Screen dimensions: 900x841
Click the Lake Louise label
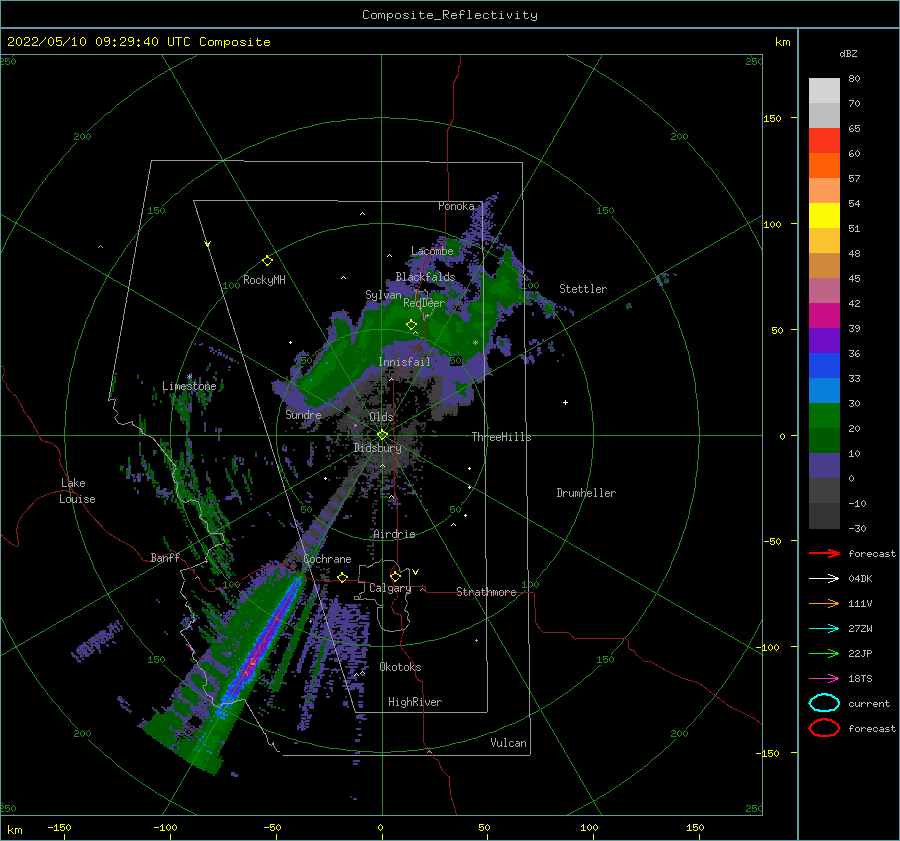[x=77, y=491]
